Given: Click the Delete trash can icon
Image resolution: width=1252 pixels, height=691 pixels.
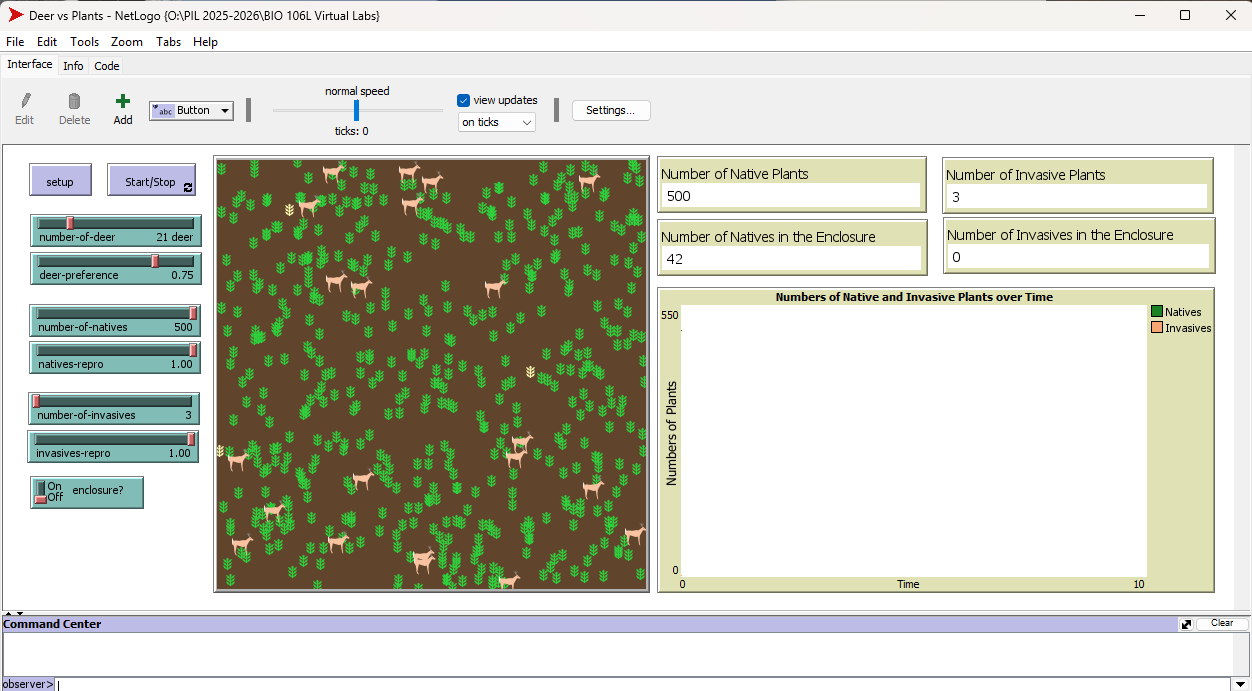Looking at the screenshot, I should (x=74, y=101).
